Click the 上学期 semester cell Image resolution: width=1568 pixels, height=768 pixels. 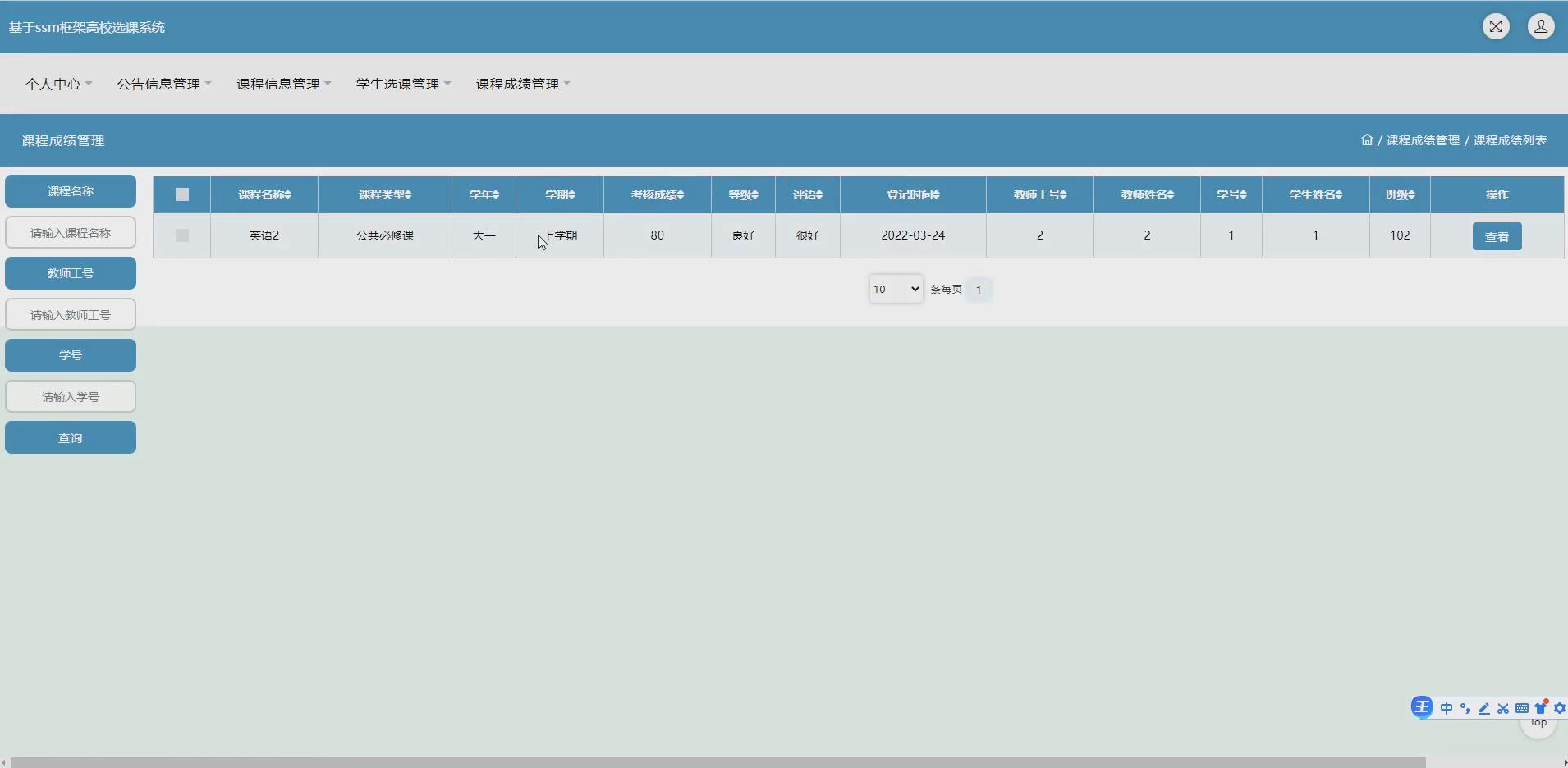click(x=560, y=235)
